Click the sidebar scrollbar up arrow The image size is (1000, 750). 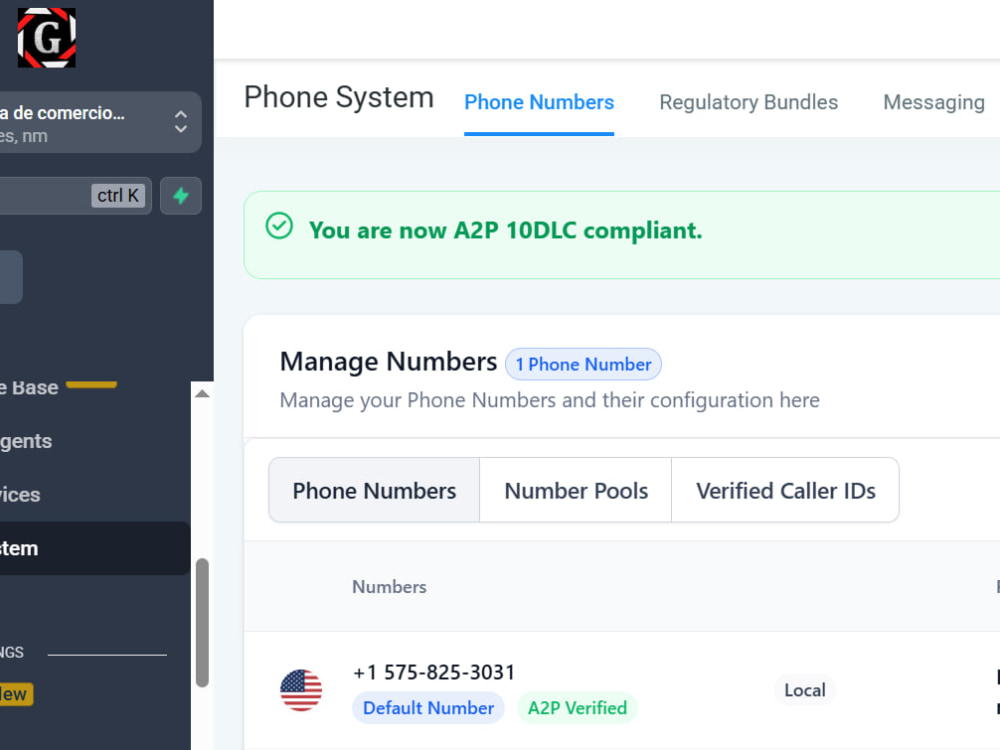202,393
